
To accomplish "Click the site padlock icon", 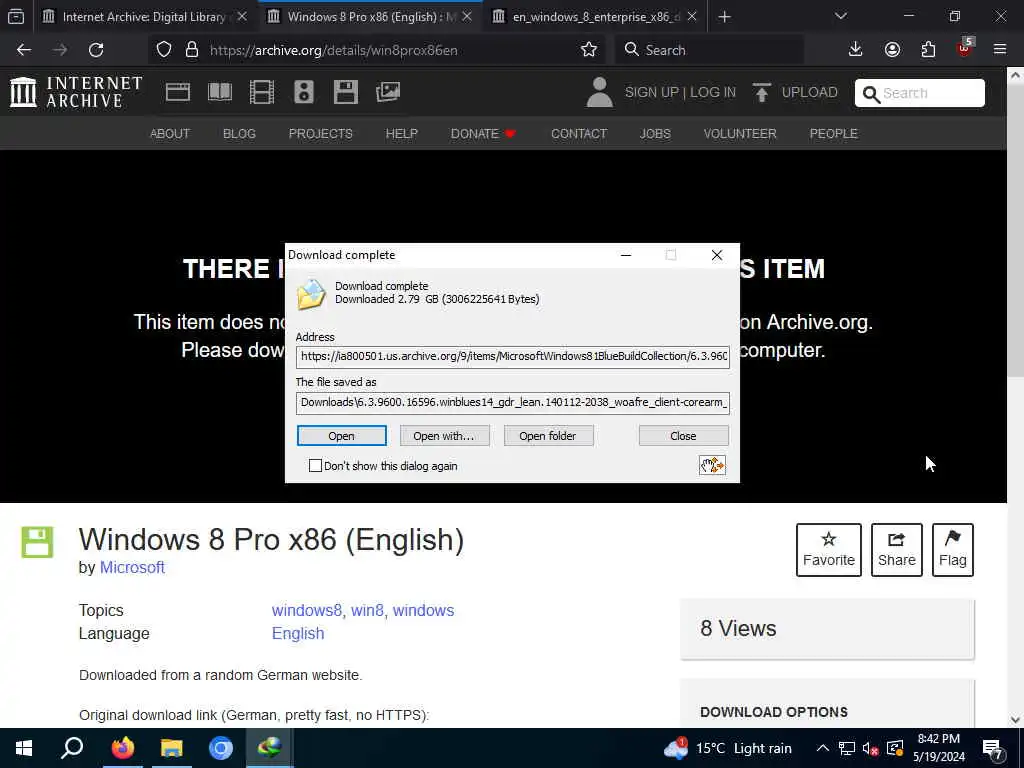I will (x=192, y=50).
